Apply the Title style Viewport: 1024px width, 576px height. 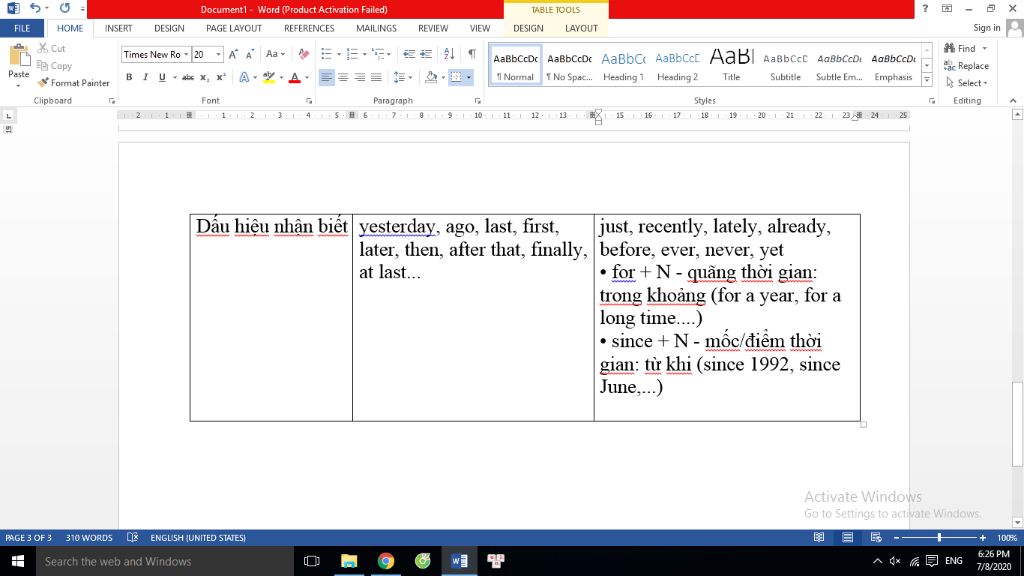[x=731, y=65]
